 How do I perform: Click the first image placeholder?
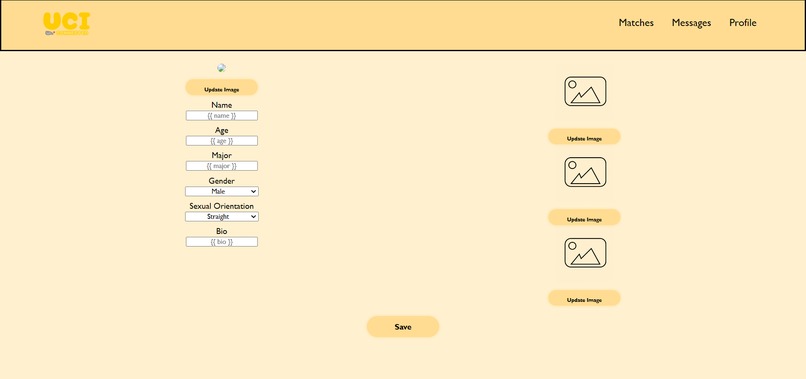coord(585,92)
